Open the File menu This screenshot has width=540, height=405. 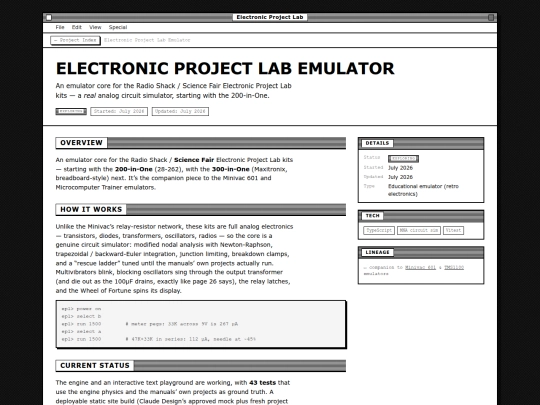pyautogui.click(x=60, y=27)
